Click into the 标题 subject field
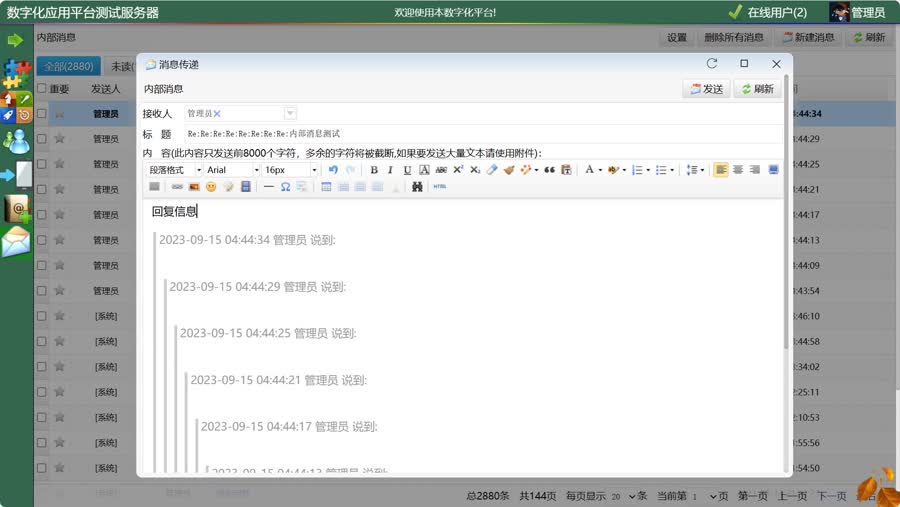 [480, 134]
